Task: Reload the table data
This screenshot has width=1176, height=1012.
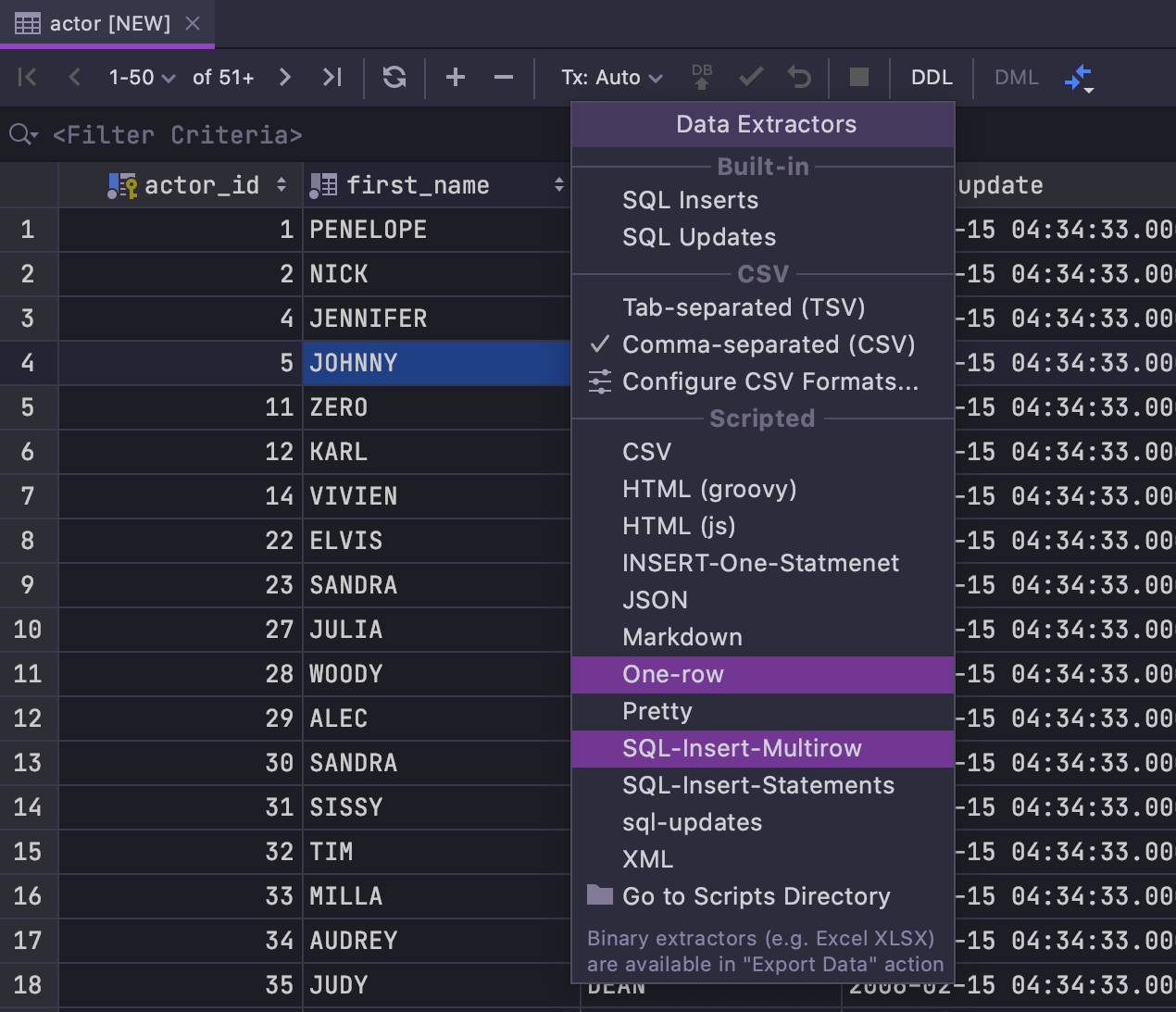Action: point(394,78)
